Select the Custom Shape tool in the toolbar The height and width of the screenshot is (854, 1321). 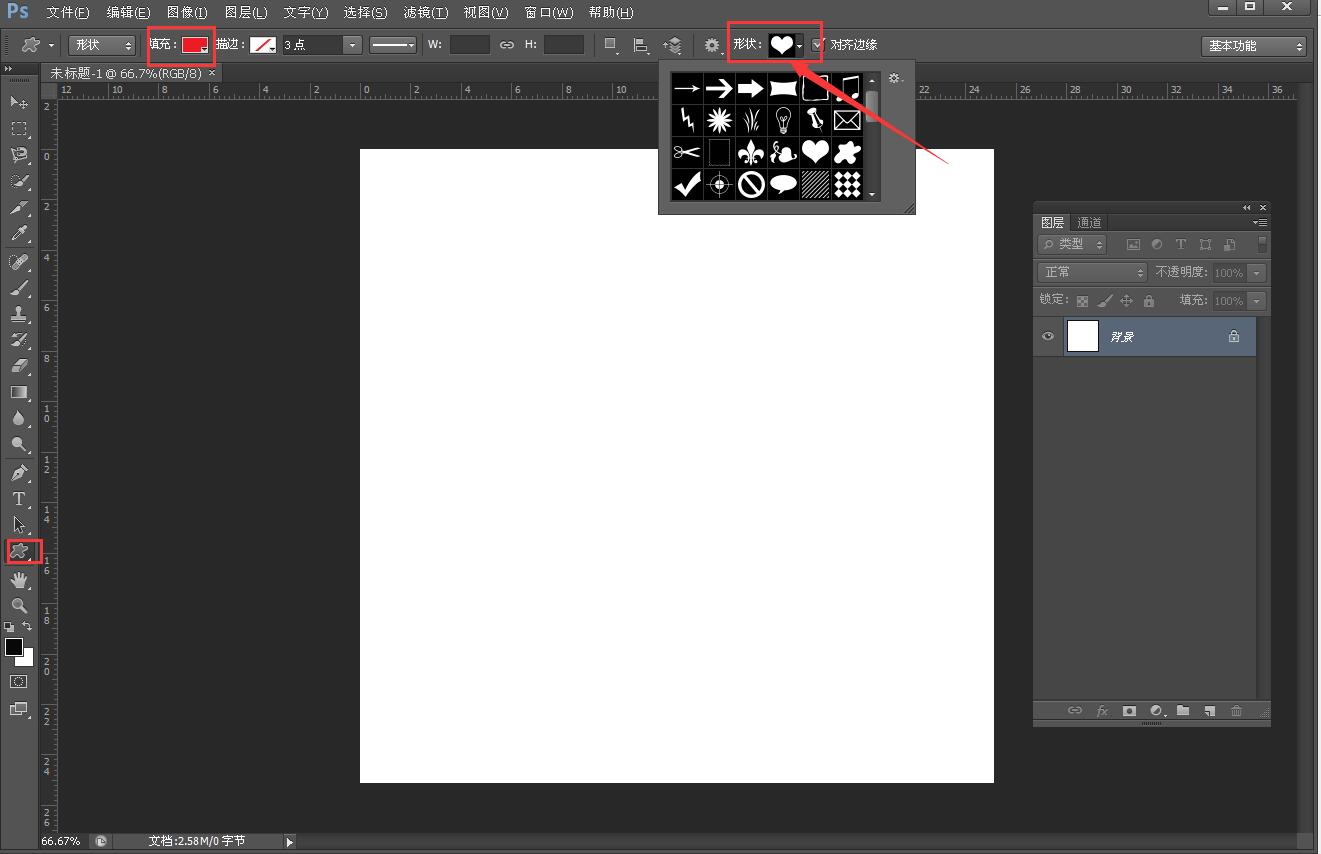click(19, 551)
